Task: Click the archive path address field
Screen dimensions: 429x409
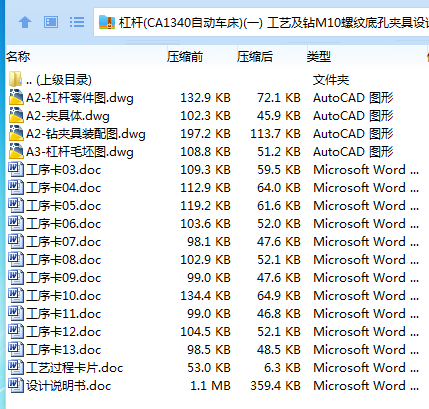Action: click(x=261, y=22)
